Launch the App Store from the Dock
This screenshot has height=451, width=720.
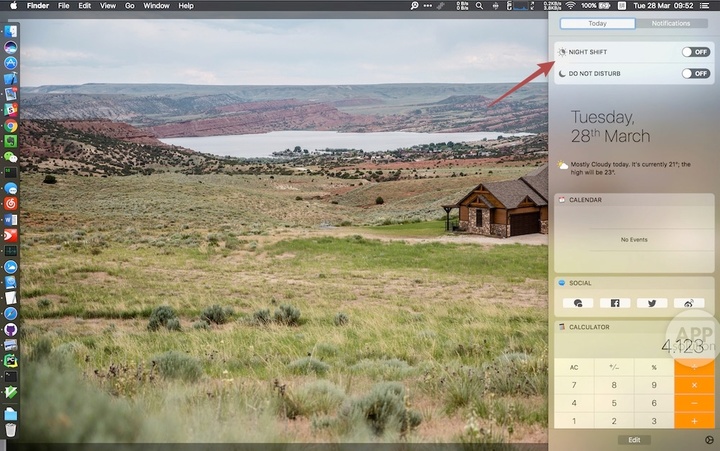11,63
